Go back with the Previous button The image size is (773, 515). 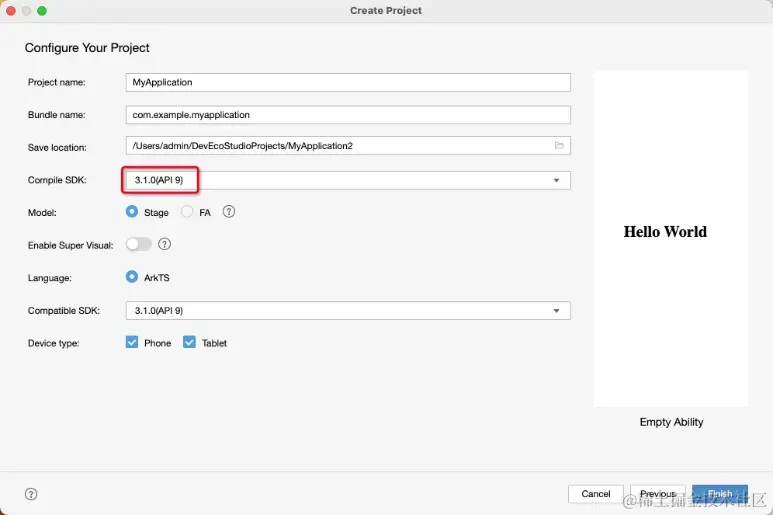pos(658,494)
